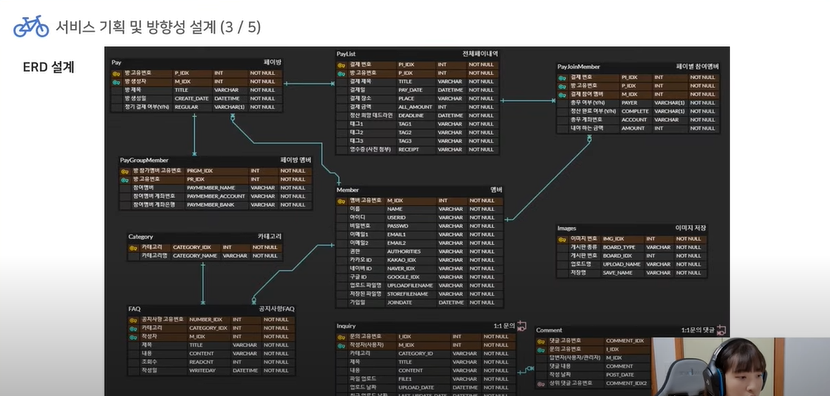
Task: Select FAQ CATEGORY_IDX foreign key icon
Action: pos(133,328)
